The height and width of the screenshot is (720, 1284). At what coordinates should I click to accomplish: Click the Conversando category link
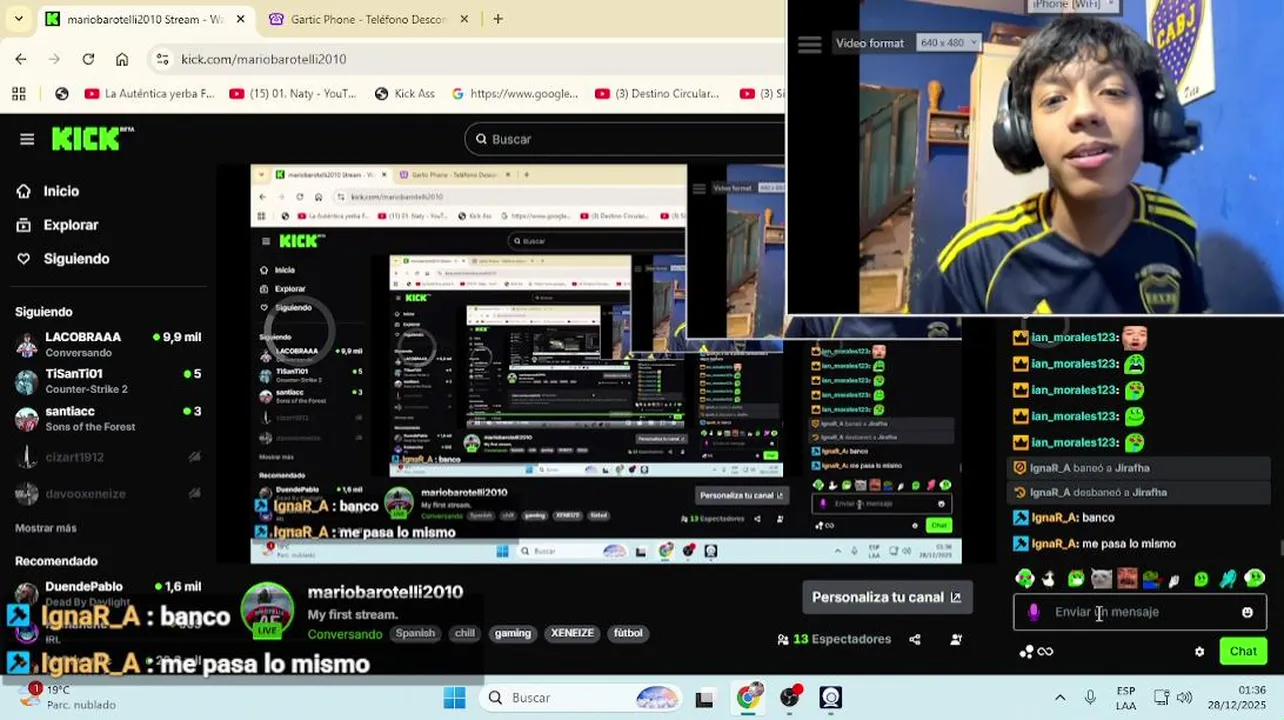tap(344, 634)
